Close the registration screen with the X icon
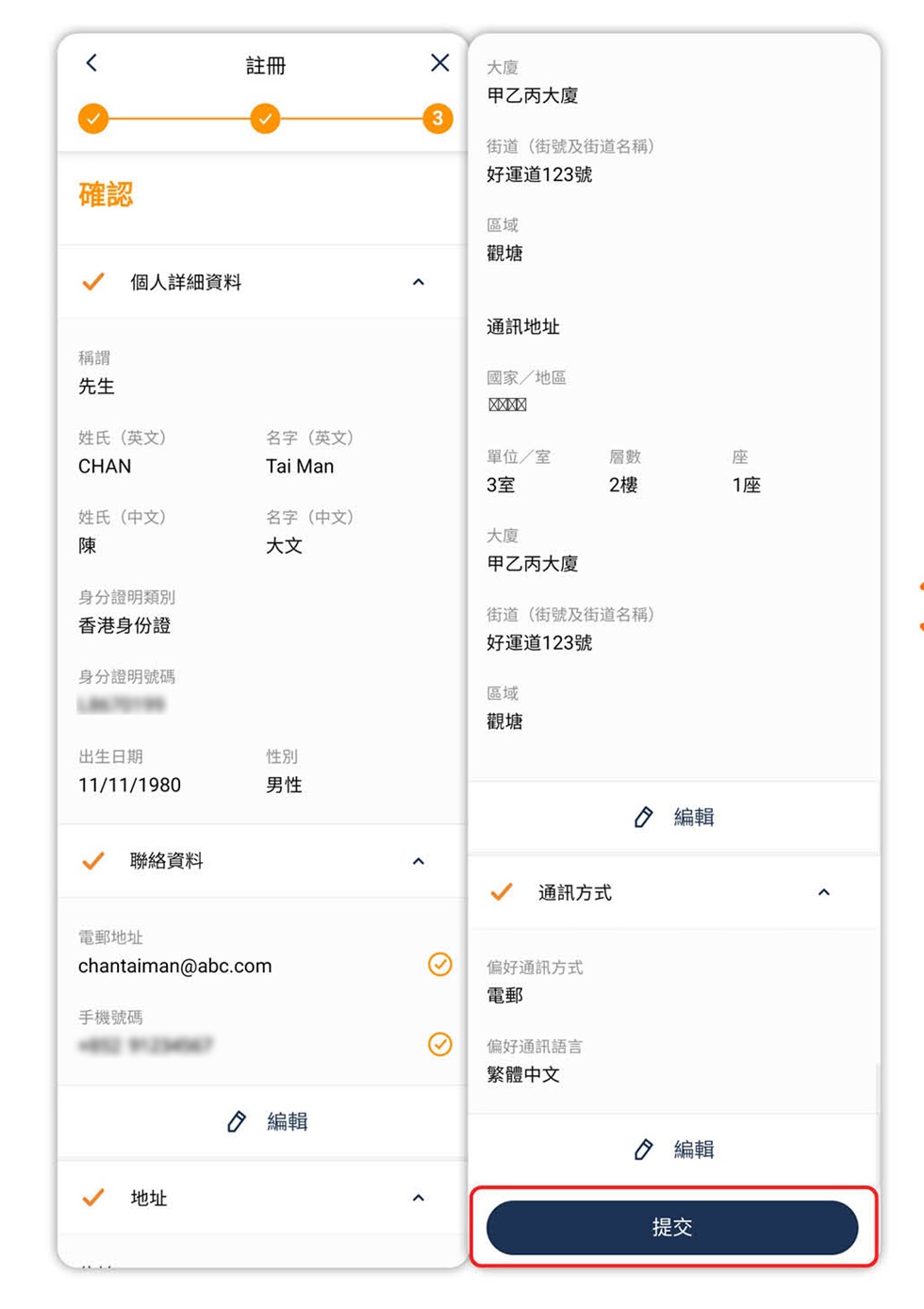 click(x=439, y=63)
